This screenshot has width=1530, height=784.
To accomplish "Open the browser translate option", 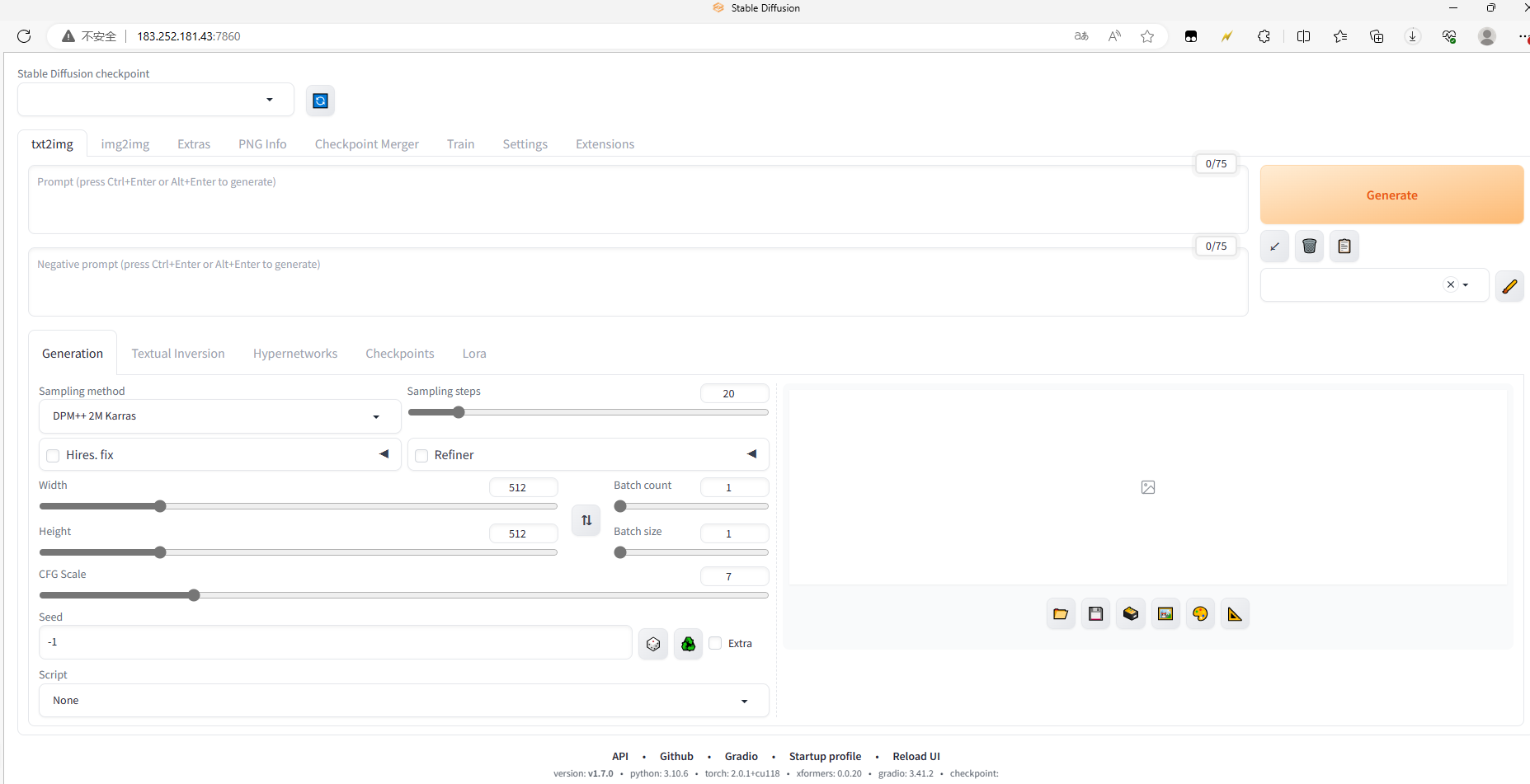I will 1081,36.
